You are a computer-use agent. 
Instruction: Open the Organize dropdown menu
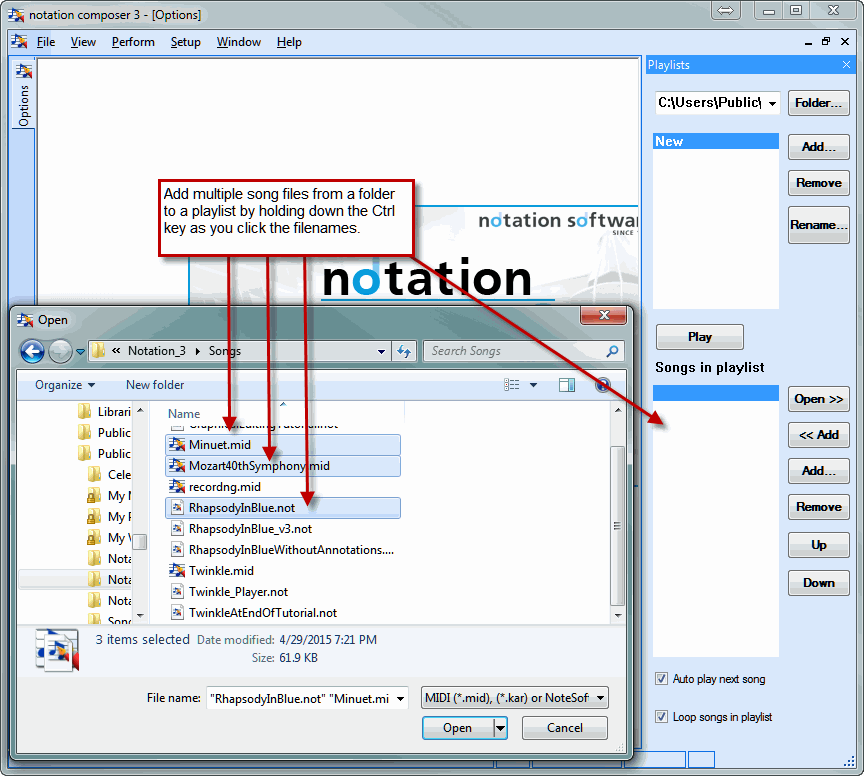[65, 385]
